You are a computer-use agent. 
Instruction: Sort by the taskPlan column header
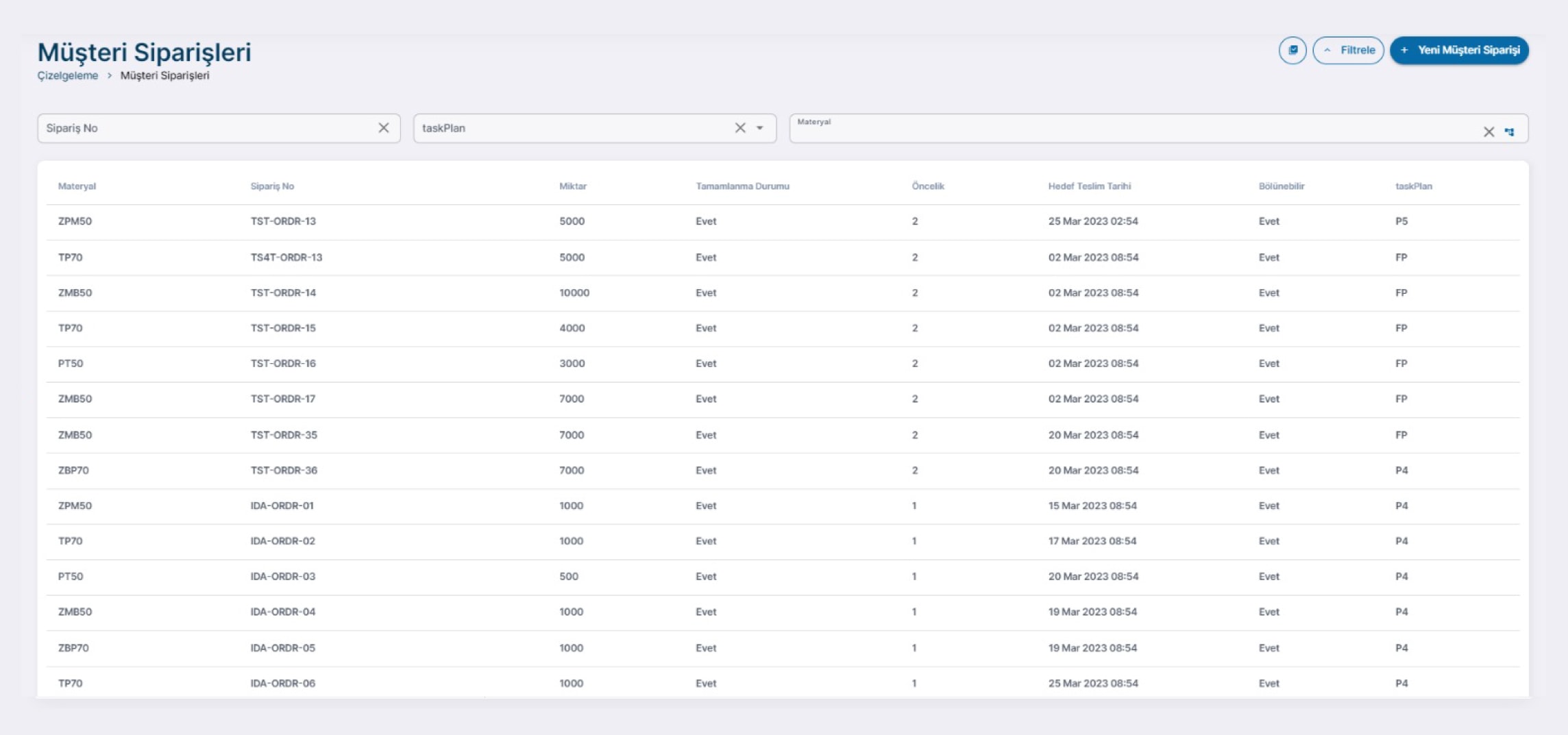(1414, 186)
